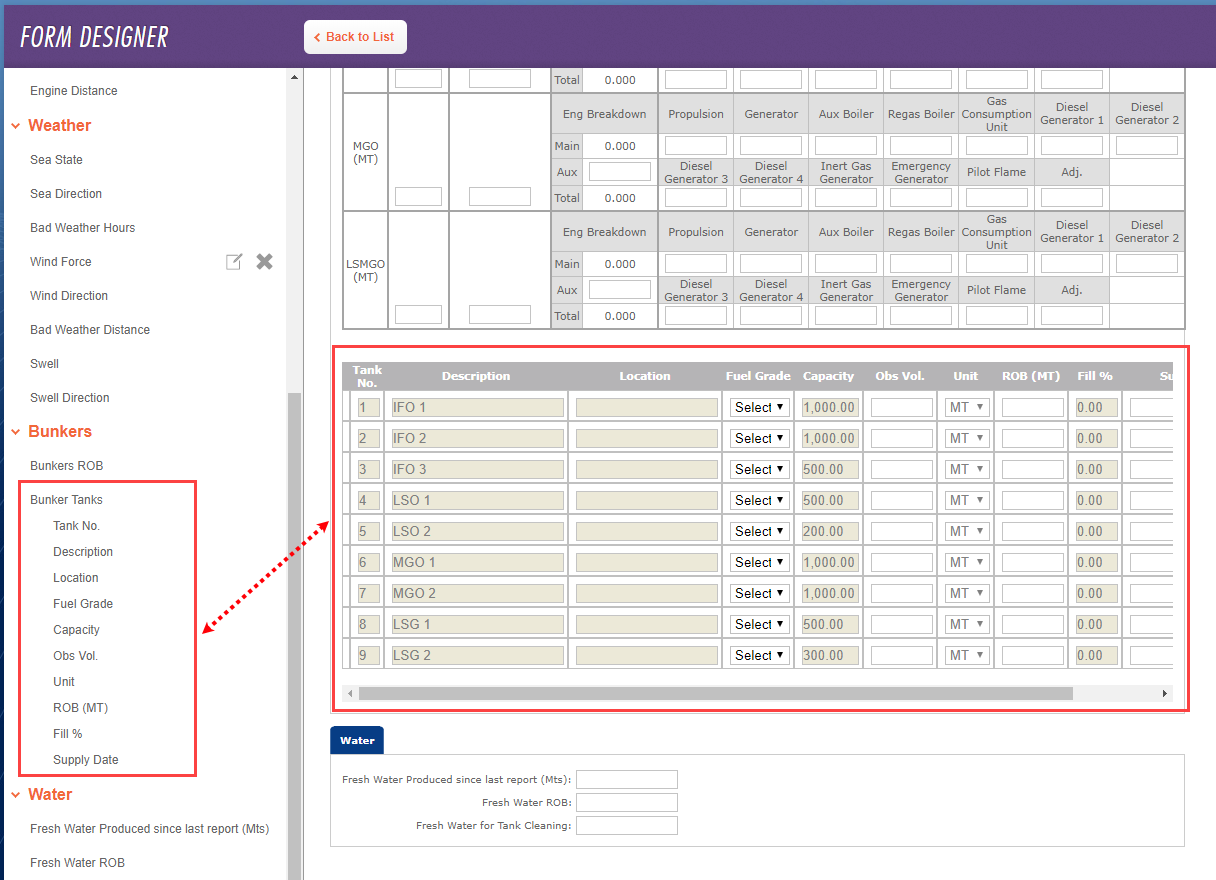The width and height of the screenshot is (1216, 880).
Task: Click the delete icon beside Wind Force
Action: pos(264,261)
